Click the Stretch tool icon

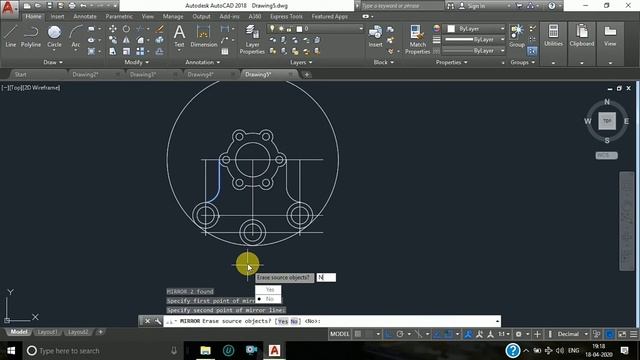pos(113,51)
